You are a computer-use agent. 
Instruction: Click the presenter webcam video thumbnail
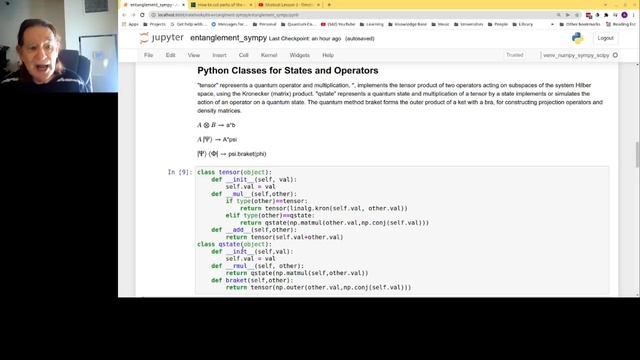tap(59, 46)
